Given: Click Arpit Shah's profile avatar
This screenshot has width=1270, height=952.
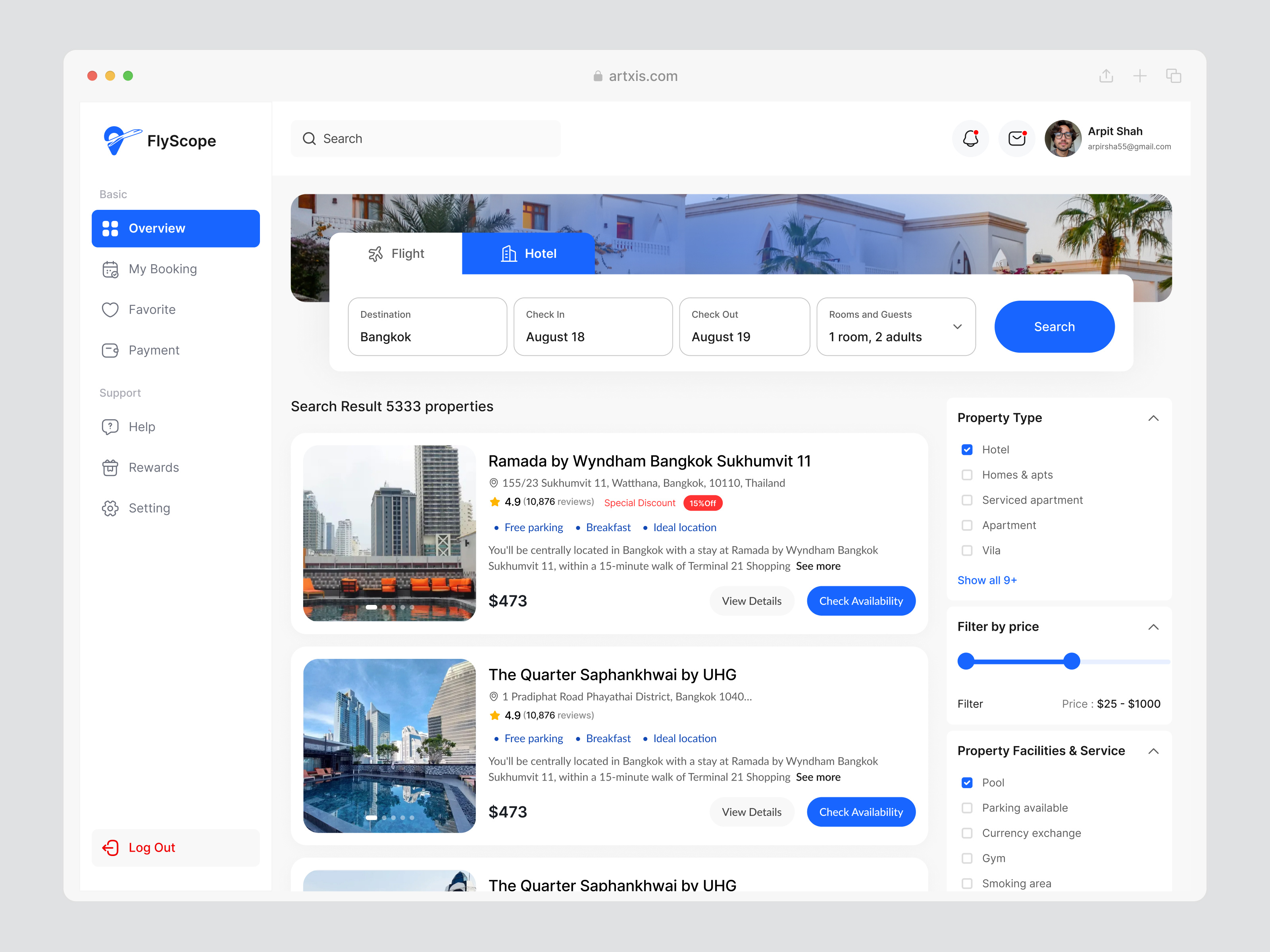Looking at the screenshot, I should pyautogui.click(x=1063, y=138).
